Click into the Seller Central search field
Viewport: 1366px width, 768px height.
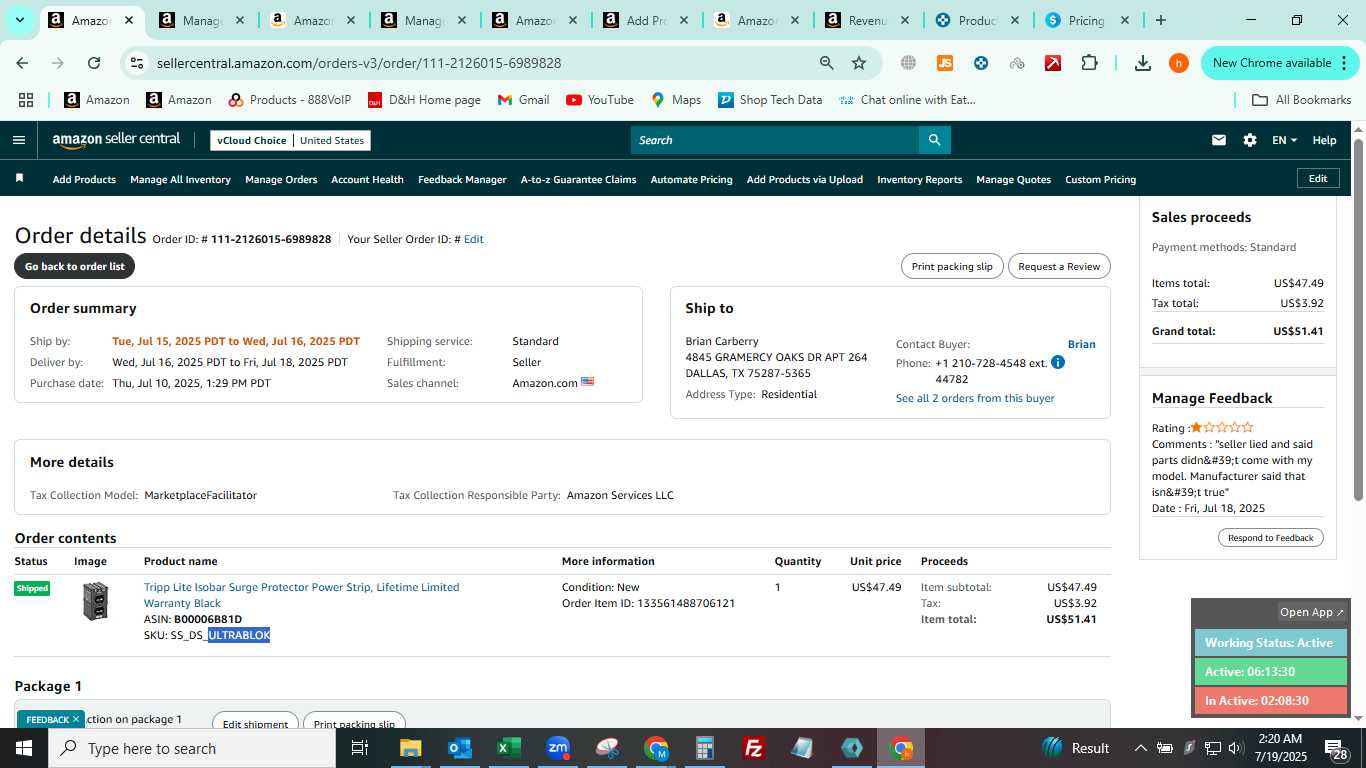pyautogui.click(x=775, y=140)
